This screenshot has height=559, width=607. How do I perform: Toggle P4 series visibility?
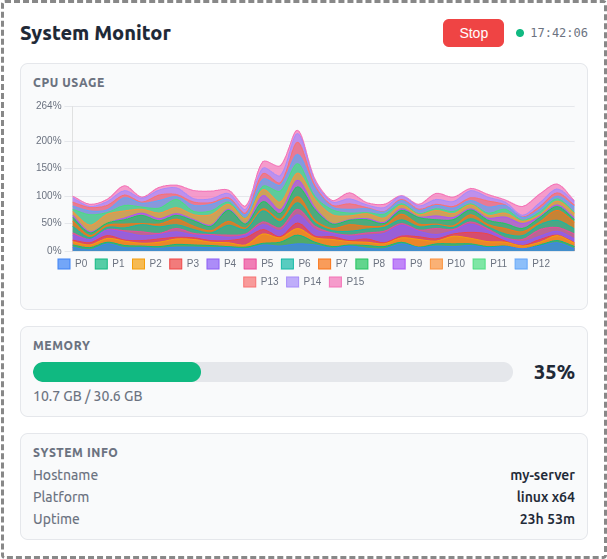[222, 263]
